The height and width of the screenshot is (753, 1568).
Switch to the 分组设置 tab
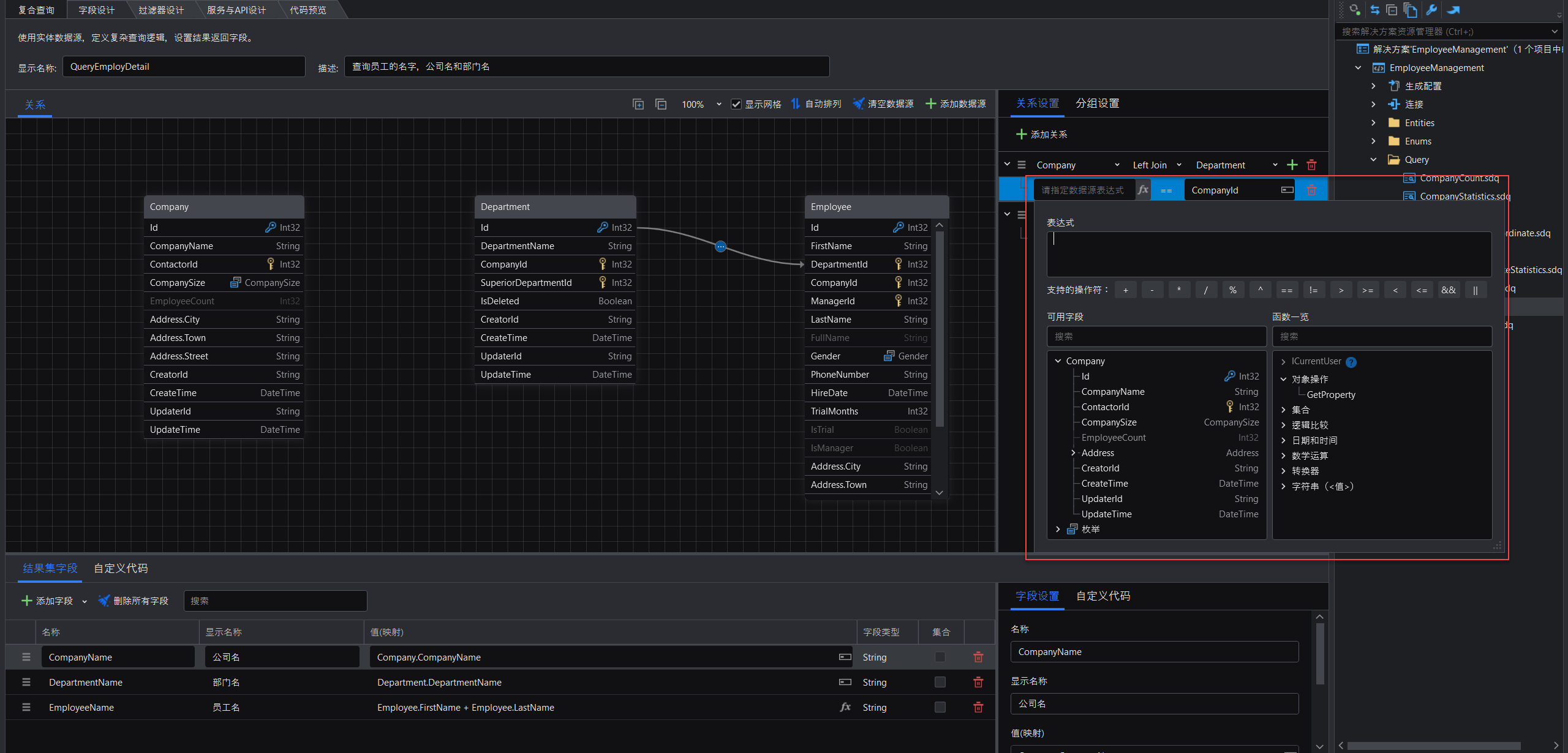(1098, 103)
